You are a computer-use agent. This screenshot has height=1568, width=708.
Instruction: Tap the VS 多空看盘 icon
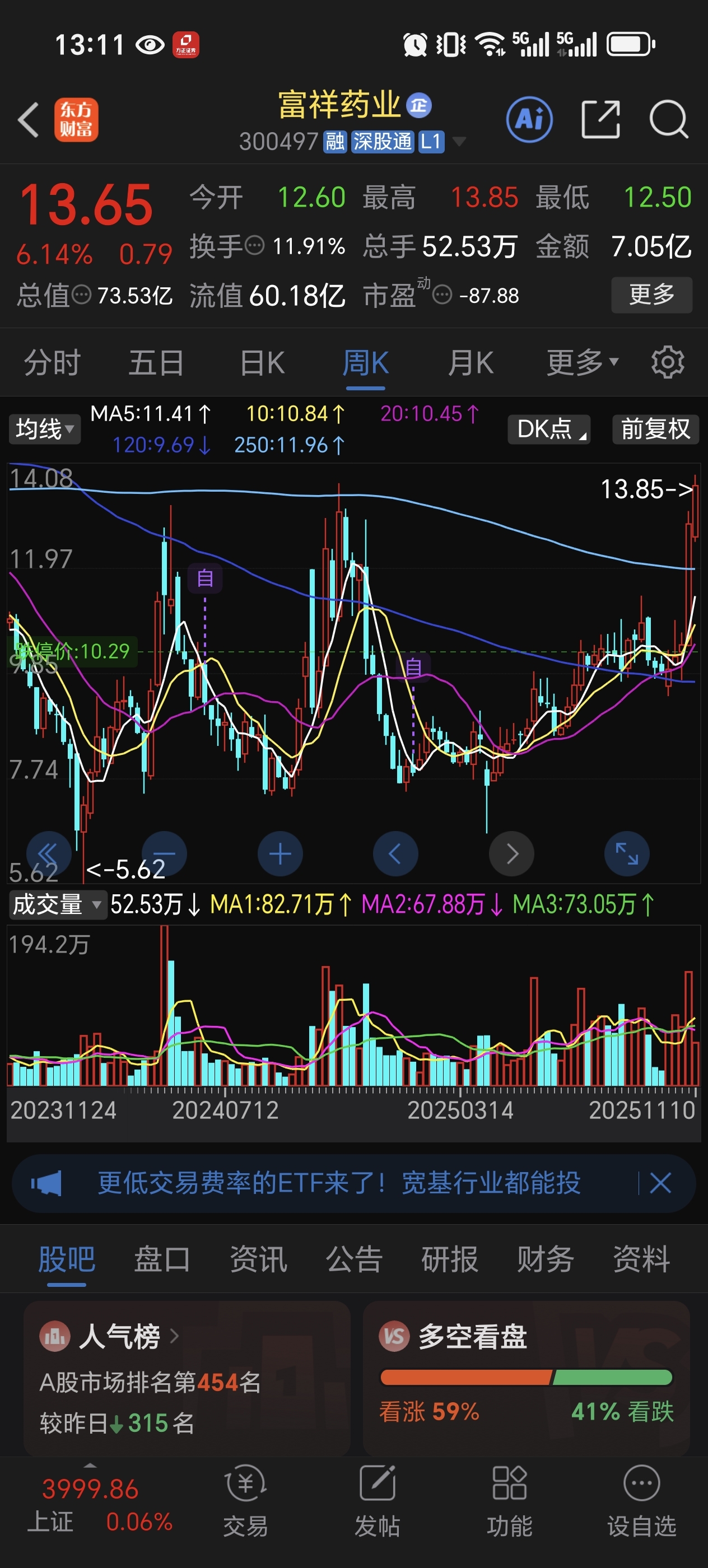pyautogui.click(x=394, y=1337)
